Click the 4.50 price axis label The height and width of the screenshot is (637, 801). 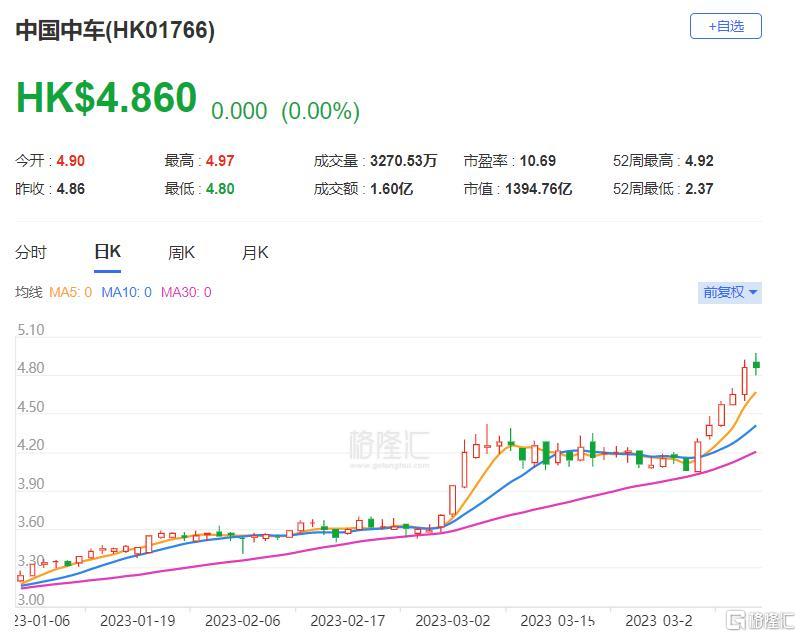[31, 407]
